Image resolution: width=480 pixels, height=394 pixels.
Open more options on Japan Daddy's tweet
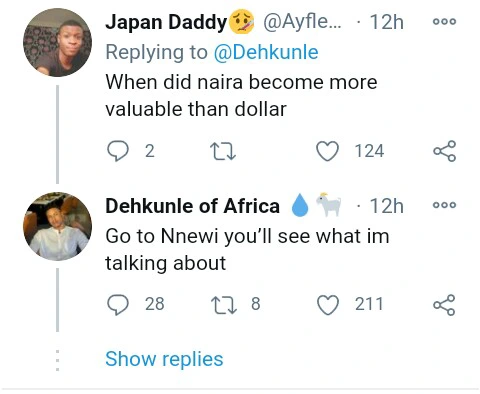coord(444,22)
